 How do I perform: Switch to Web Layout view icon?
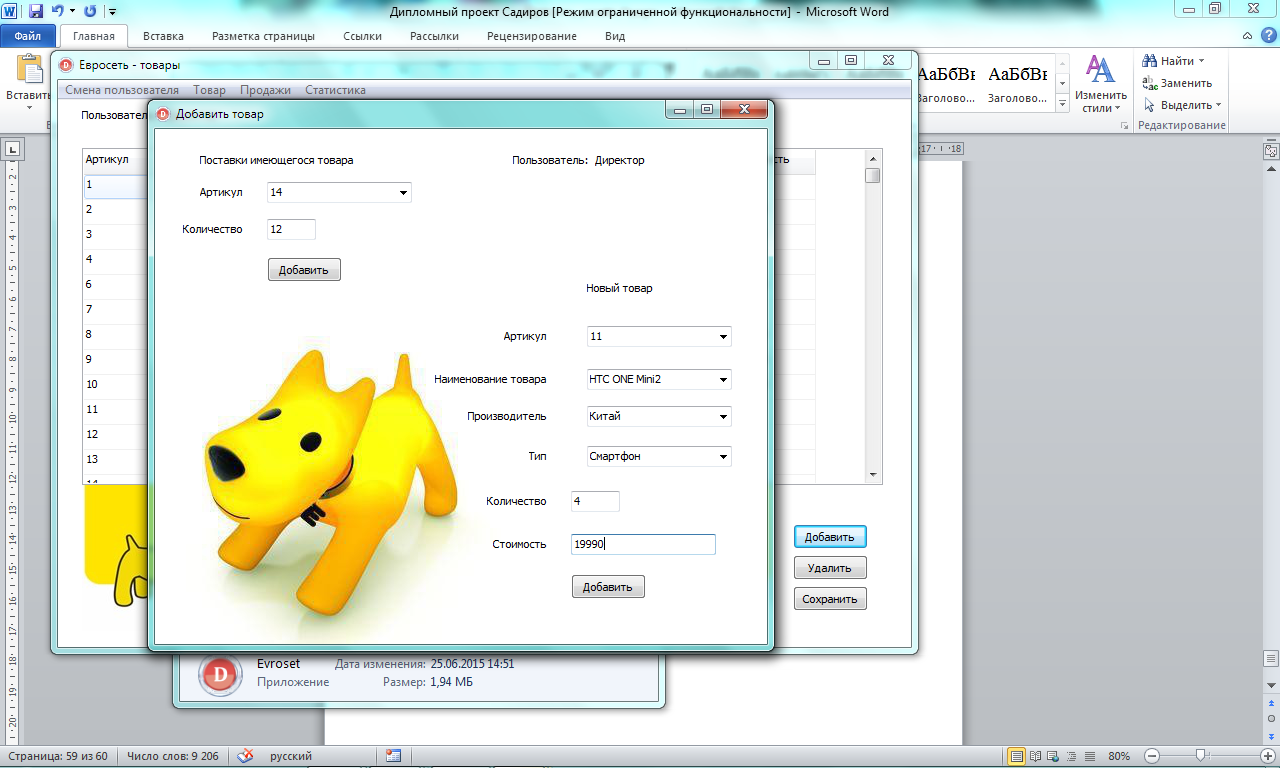tap(1053, 756)
